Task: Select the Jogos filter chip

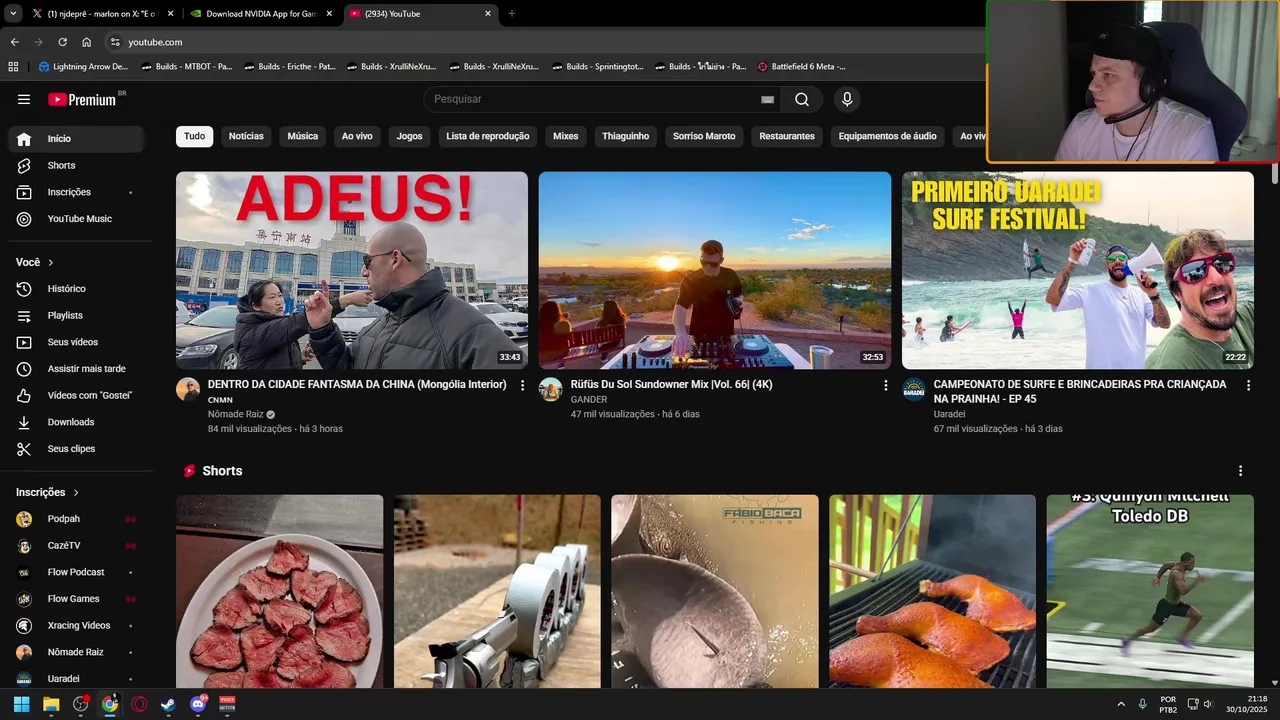Action: point(409,136)
